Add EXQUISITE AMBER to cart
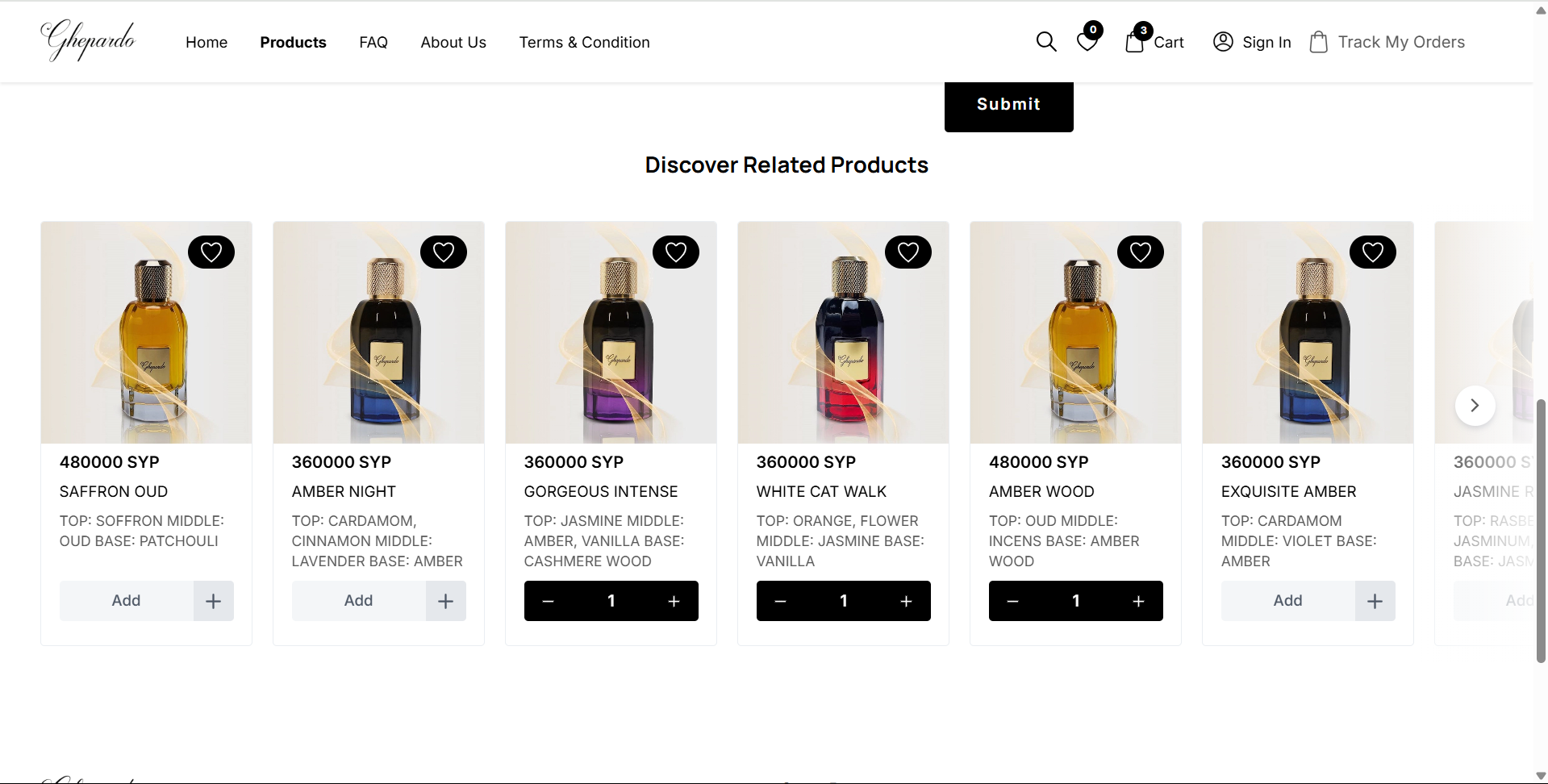This screenshot has width=1548, height=784. pyautogui.click(x=1288, y=601)
